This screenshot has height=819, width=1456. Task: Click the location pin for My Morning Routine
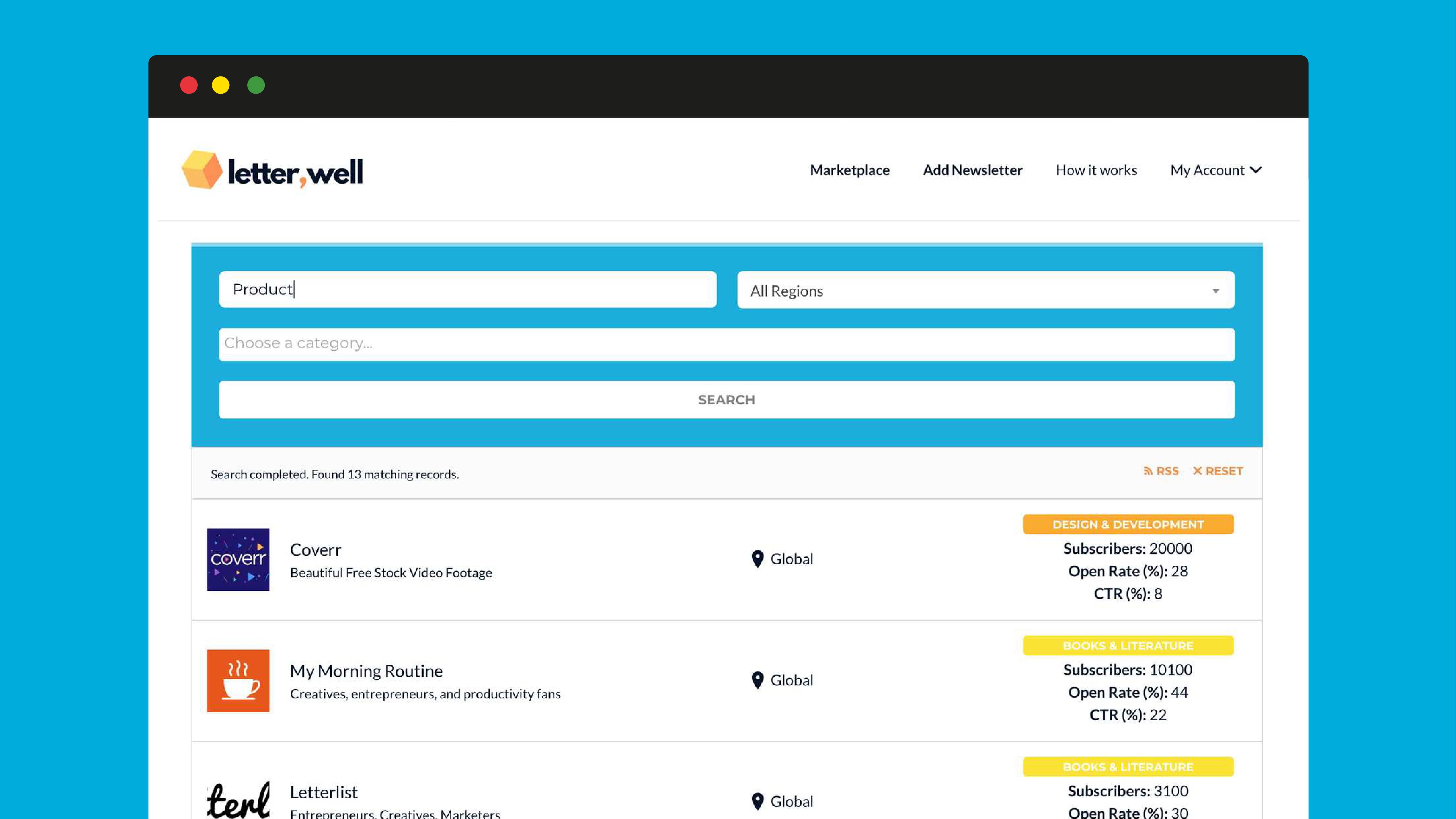[x=757, y=680]
